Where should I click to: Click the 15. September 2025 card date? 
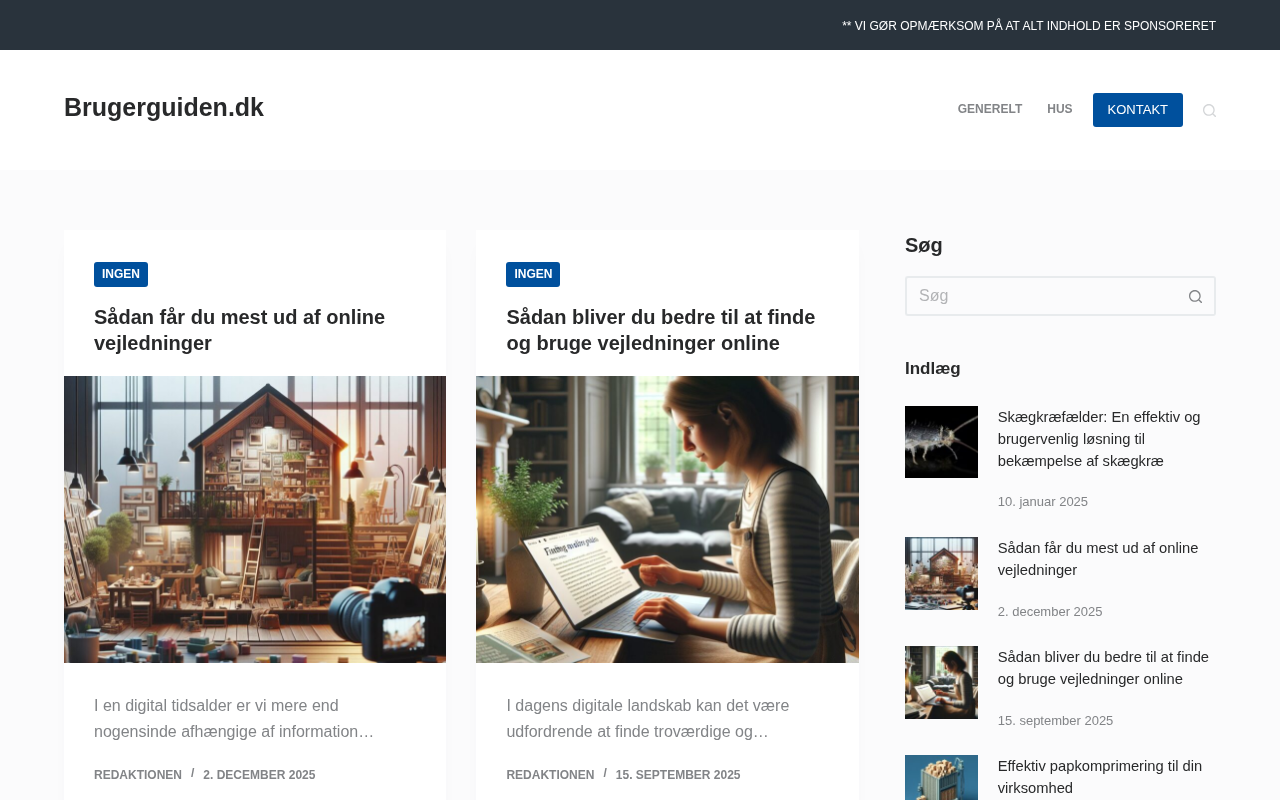(678, 775)
